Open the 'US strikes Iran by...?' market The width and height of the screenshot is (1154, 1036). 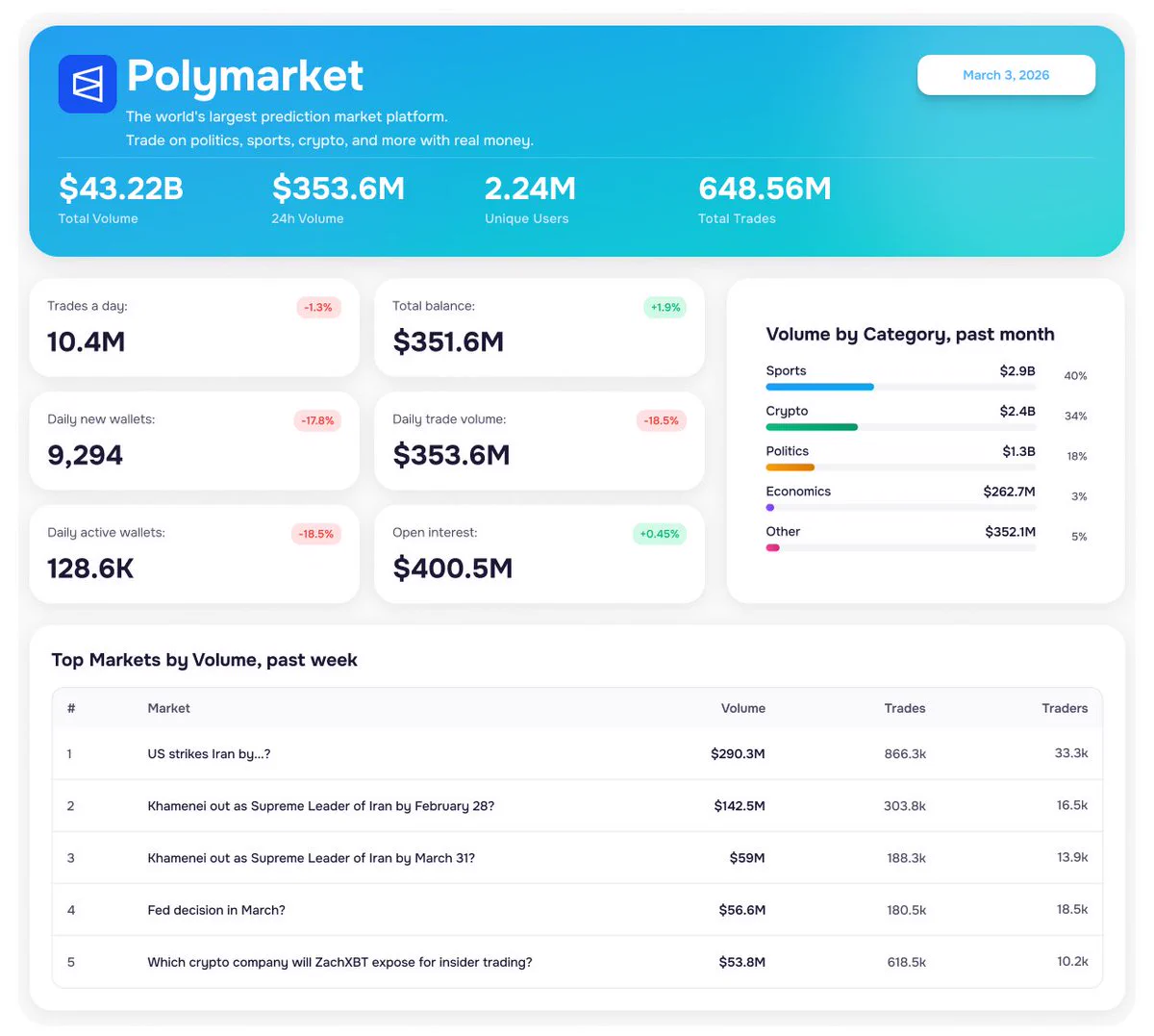tap(209, 754)
